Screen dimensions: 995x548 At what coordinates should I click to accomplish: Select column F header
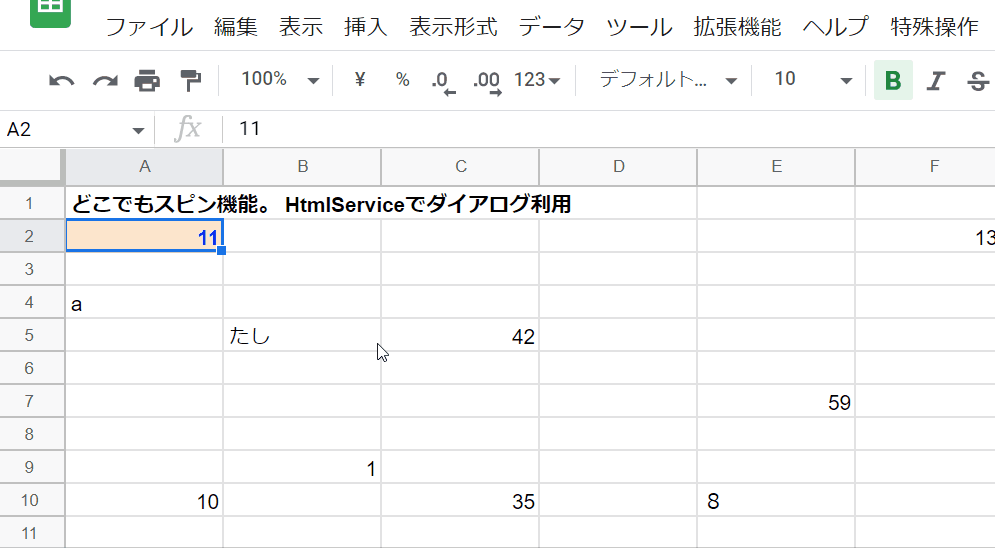(x=926, y=166)
